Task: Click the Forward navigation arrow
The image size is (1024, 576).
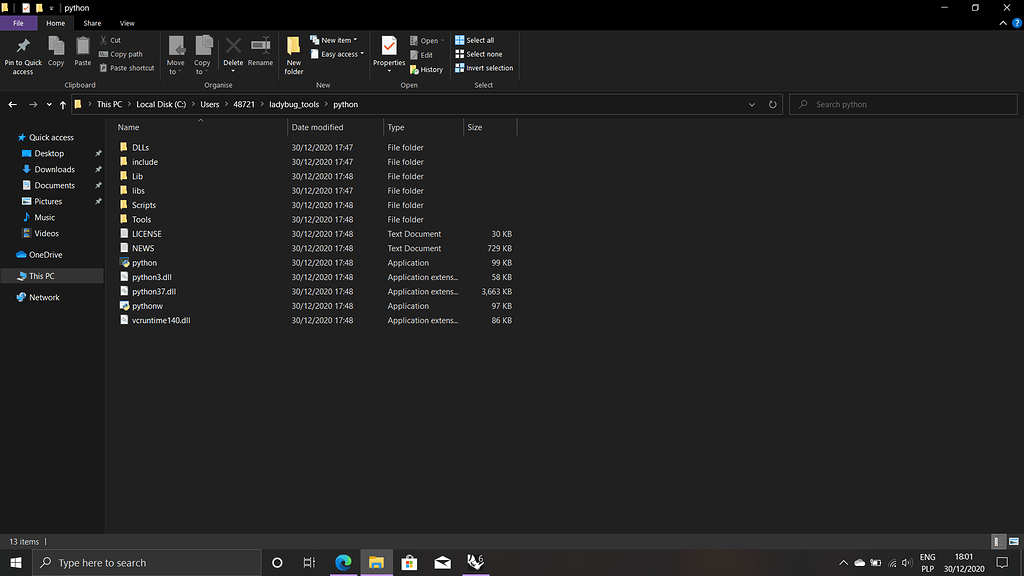Action: 33,104
